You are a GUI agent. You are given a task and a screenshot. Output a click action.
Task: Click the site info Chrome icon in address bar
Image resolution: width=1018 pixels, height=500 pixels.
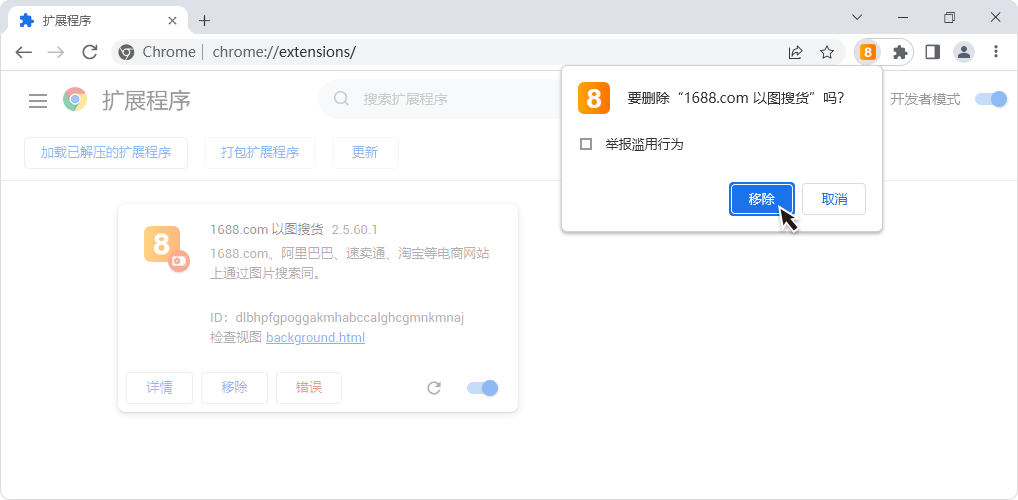click(x=126, y=53)
